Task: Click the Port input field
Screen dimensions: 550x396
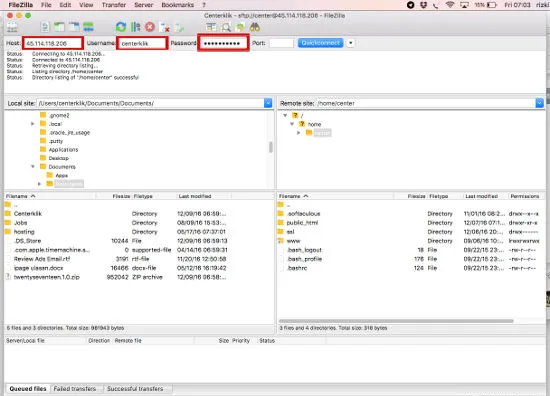Action: [281, 43]
